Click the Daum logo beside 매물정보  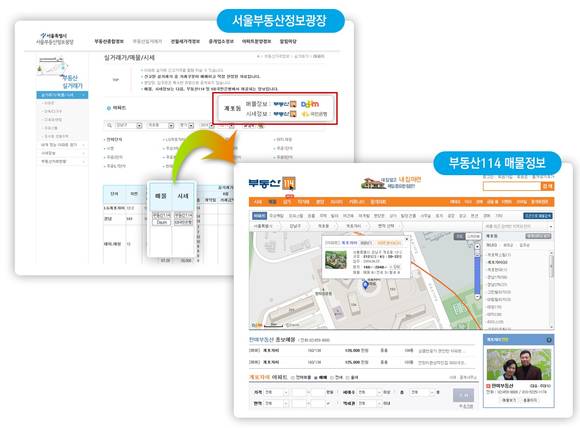click(310, 104)
